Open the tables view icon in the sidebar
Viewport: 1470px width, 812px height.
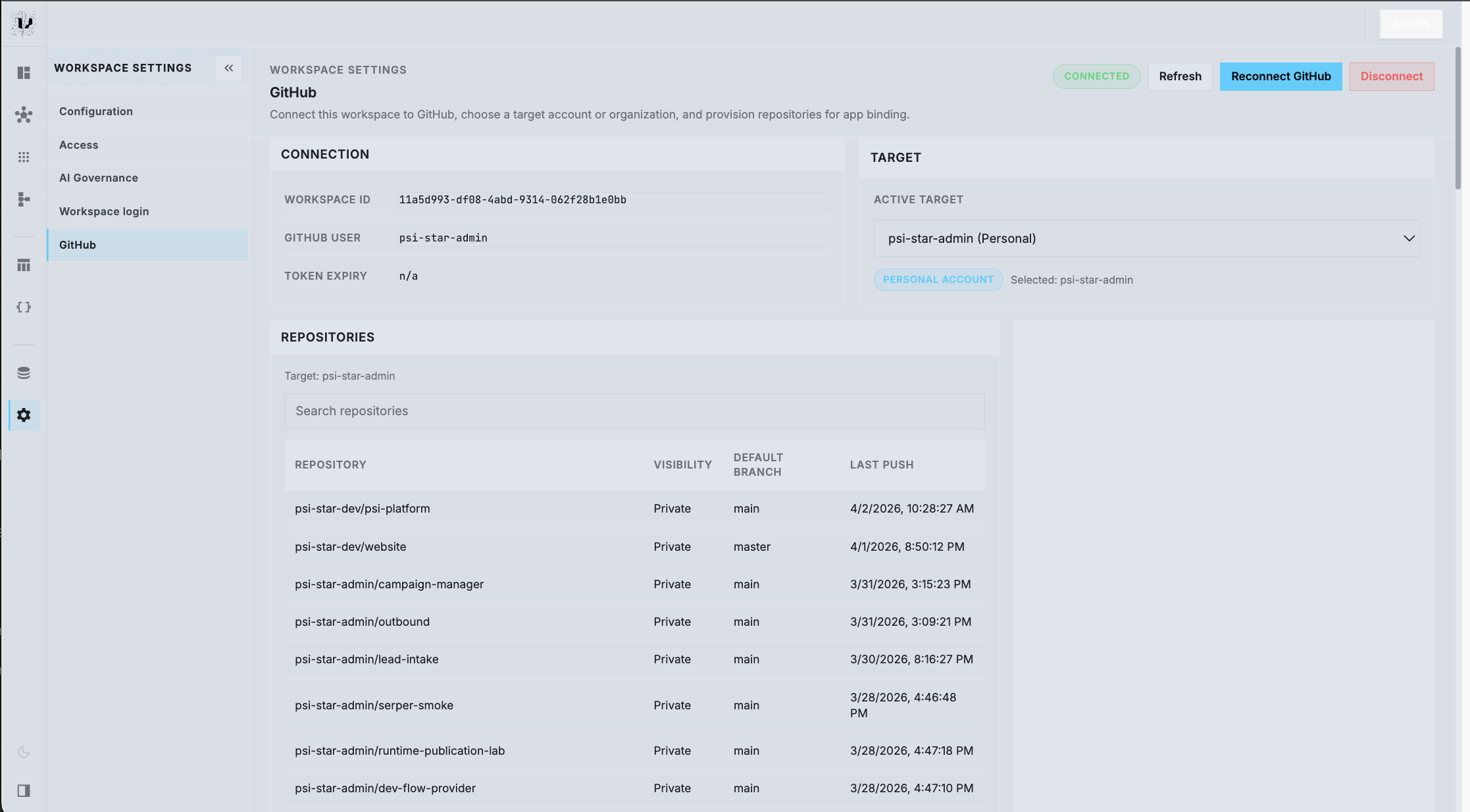click(24, 265)
